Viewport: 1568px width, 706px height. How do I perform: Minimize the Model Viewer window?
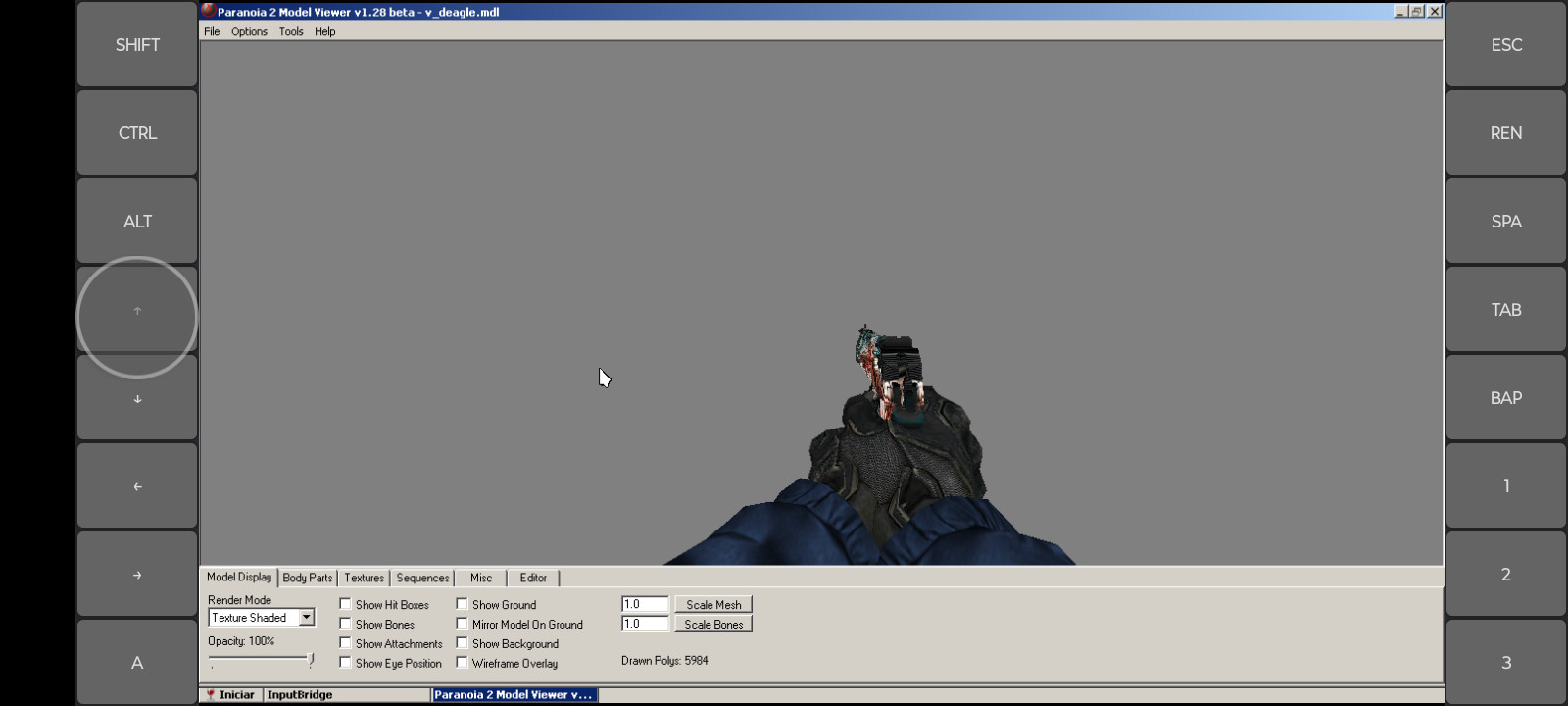1401,11
